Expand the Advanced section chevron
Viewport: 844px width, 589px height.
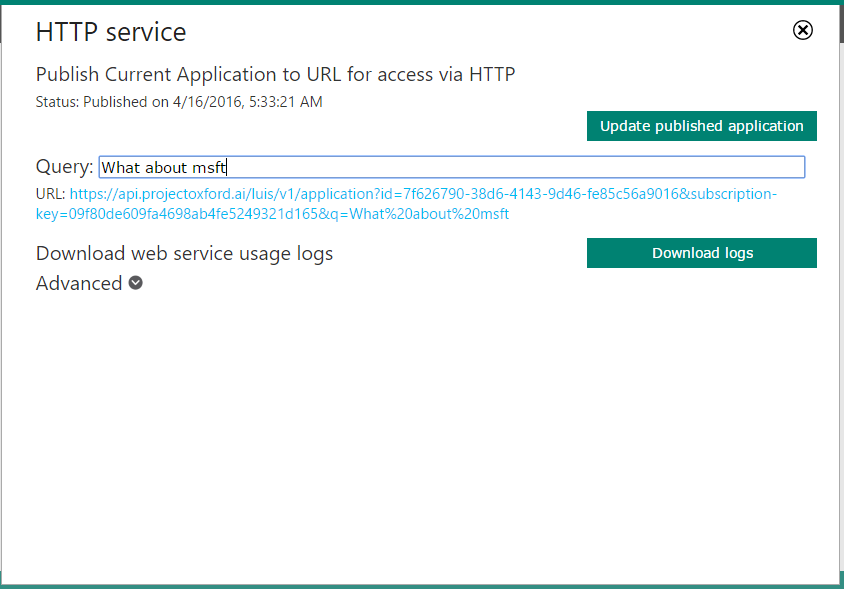point(136,283)
